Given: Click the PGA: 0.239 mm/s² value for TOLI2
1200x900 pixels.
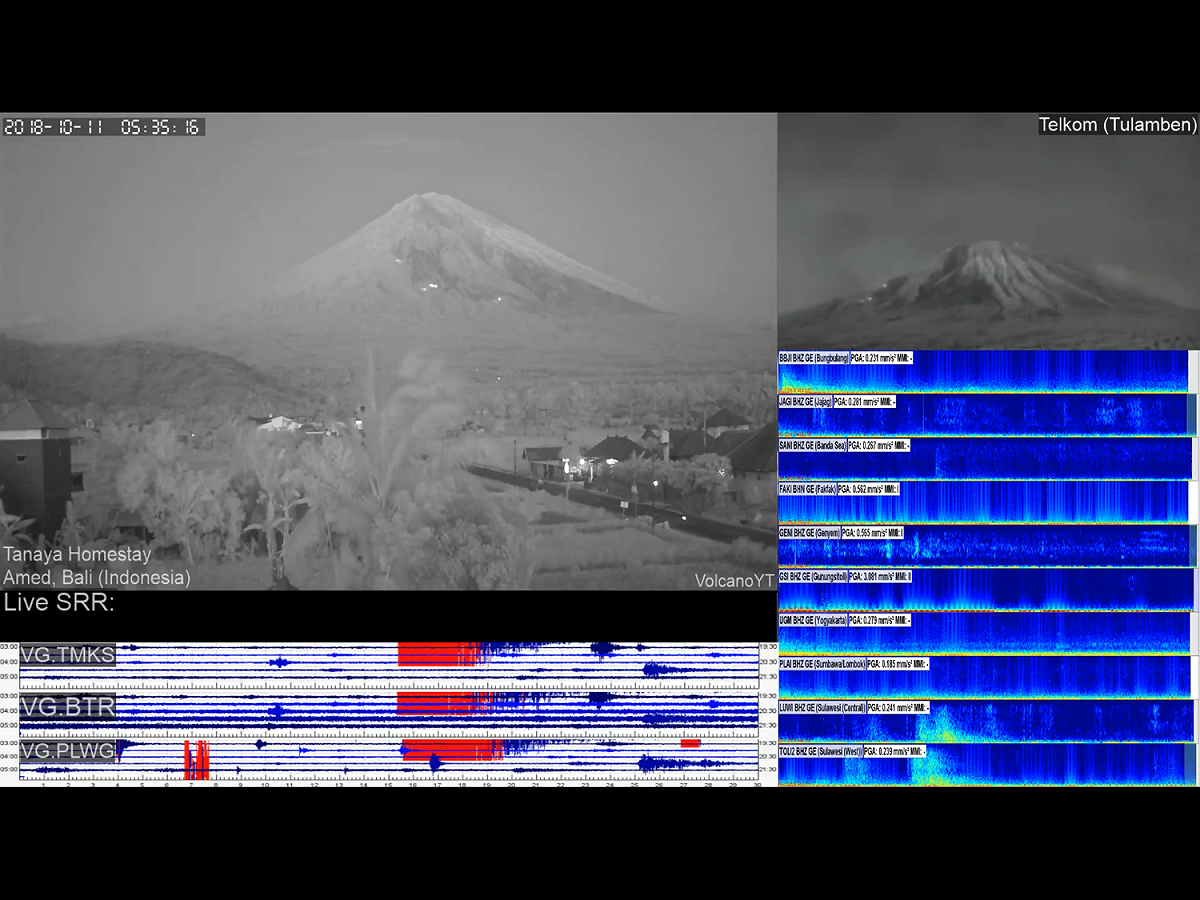Looking at the screenshot, I should tap(895, 751).
